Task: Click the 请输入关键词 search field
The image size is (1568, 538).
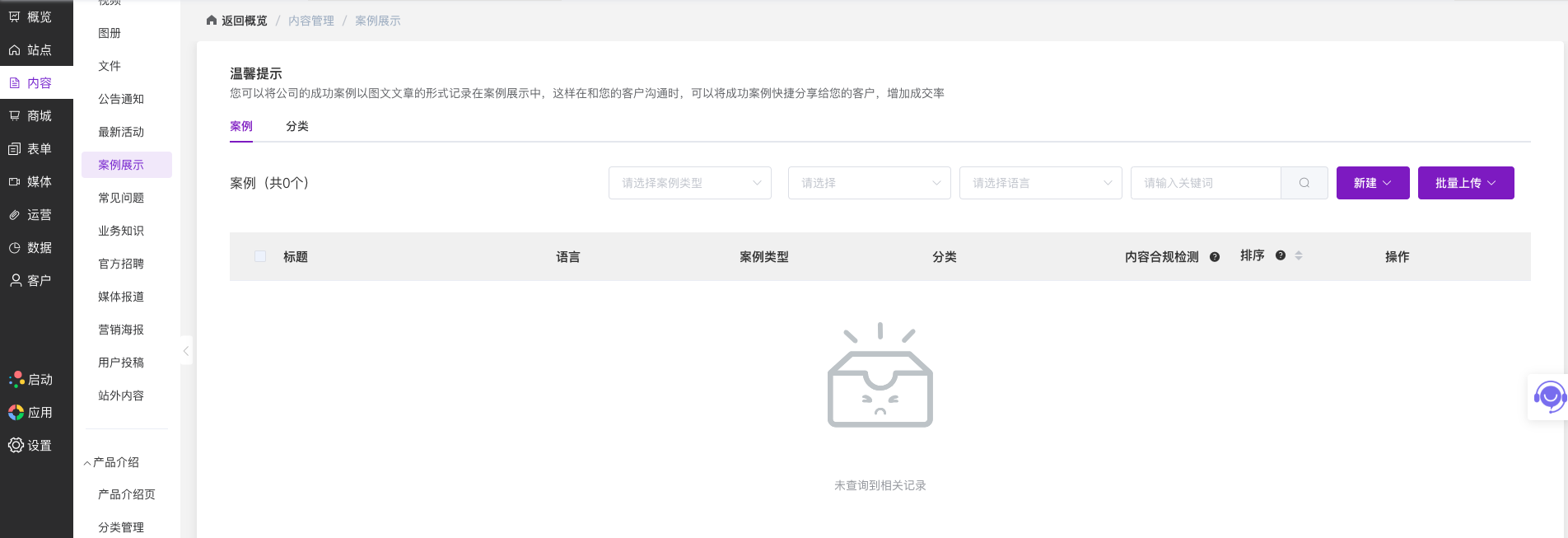Action: (1205, 183)
